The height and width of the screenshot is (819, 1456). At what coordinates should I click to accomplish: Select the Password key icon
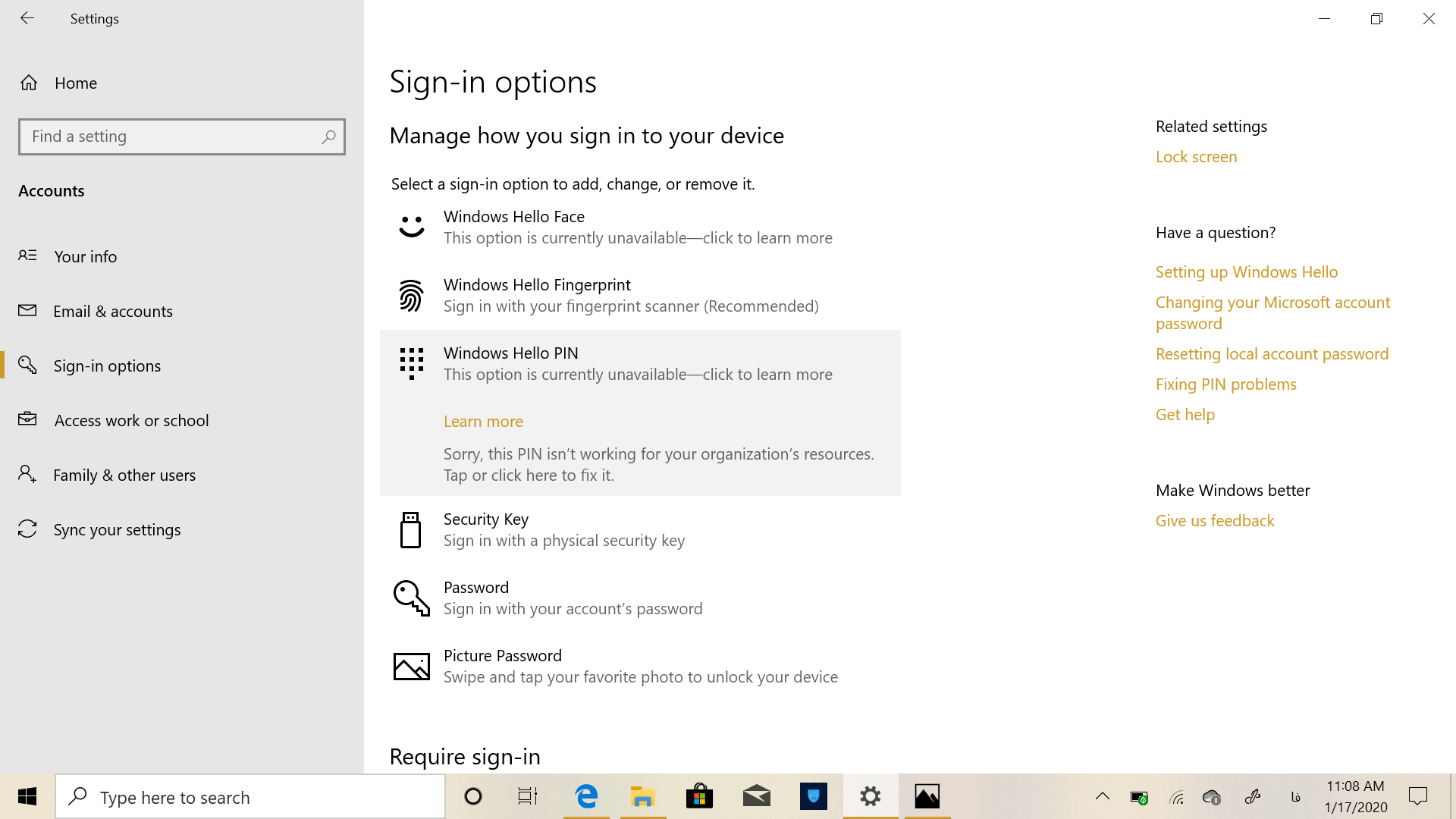[412, 598]
